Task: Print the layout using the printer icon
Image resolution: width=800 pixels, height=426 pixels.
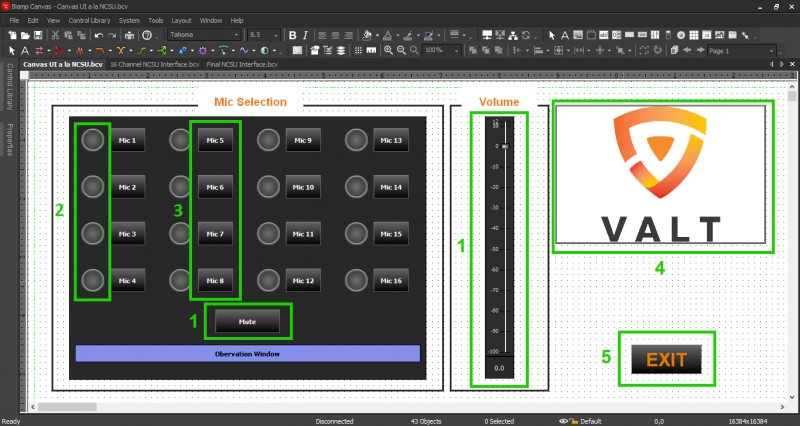Action: pyautogui.click(x=129, y=35)
